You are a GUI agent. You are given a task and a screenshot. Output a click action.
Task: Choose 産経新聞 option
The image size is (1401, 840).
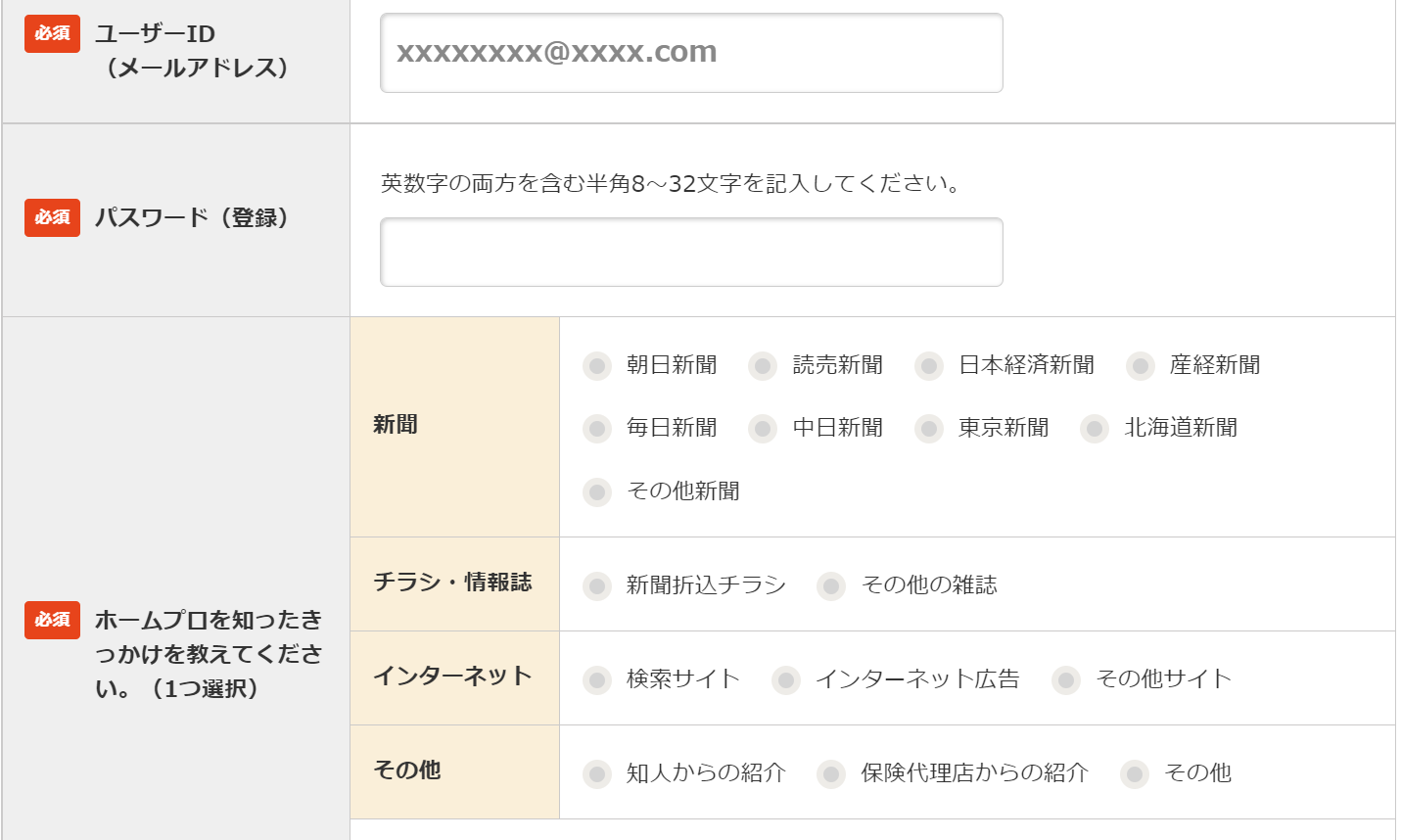tap(1141, 366)
